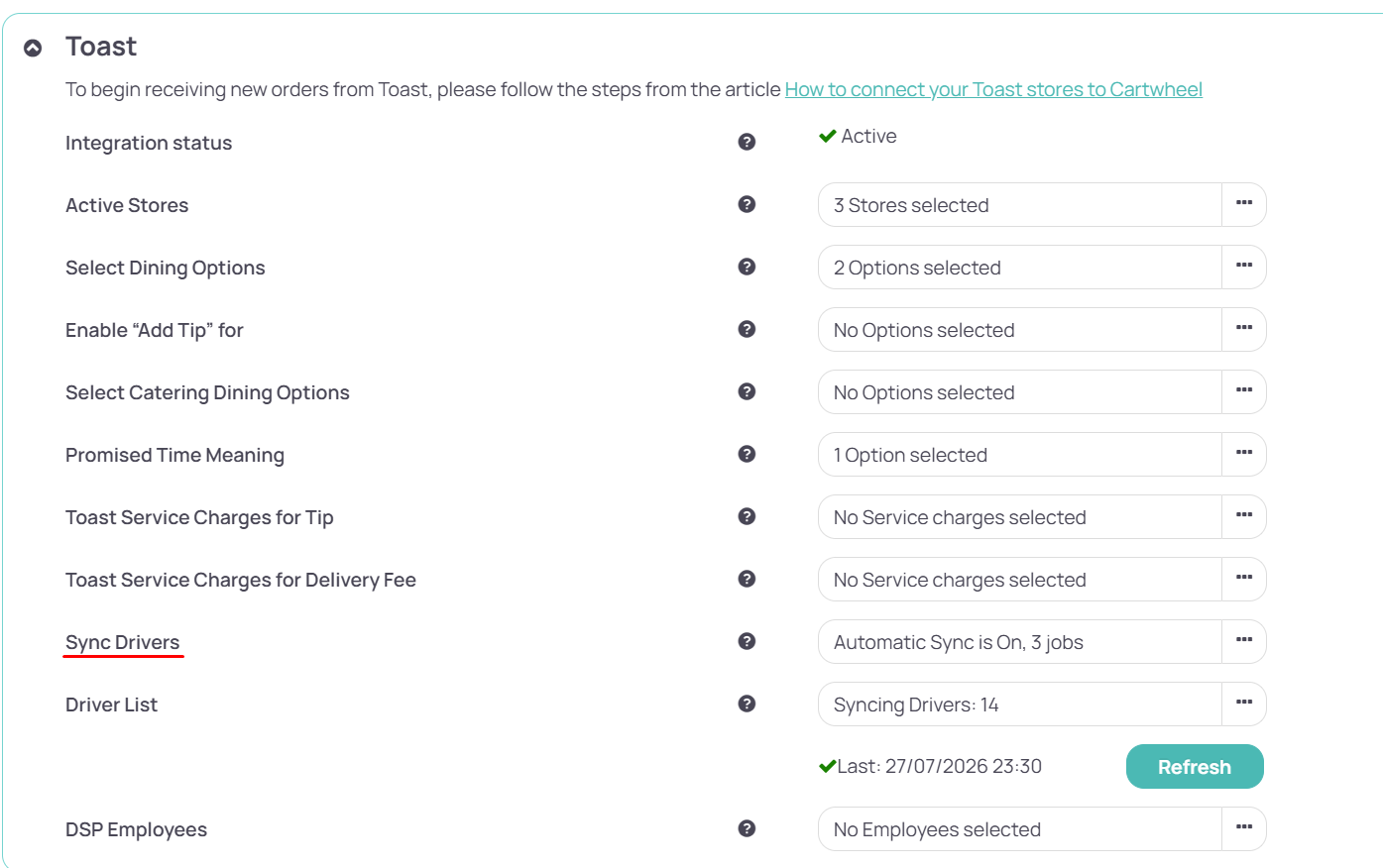Open the How to connect Toast stores article

(x=993, y=89)
